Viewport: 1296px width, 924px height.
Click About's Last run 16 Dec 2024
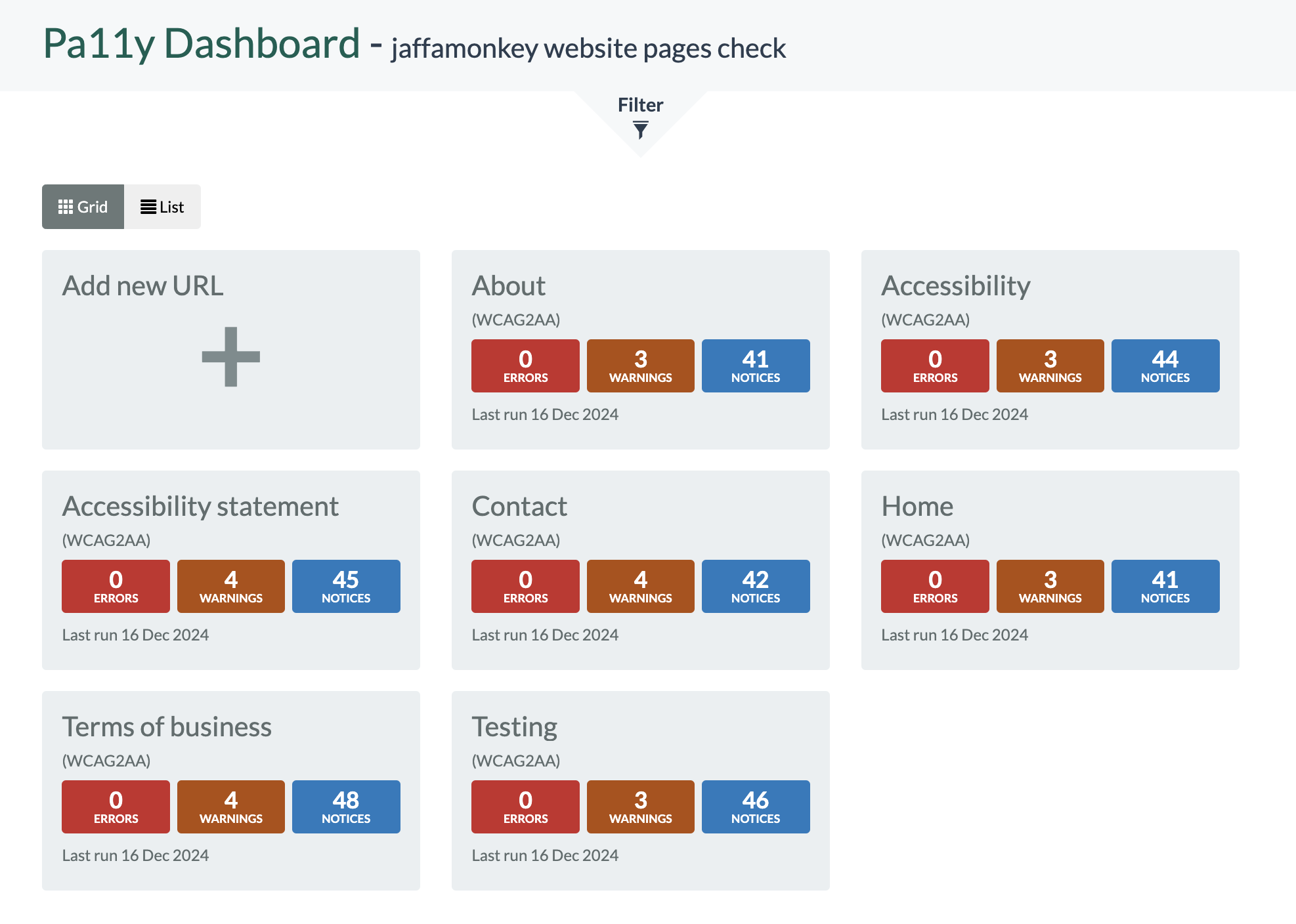click(x=545, y=414)
